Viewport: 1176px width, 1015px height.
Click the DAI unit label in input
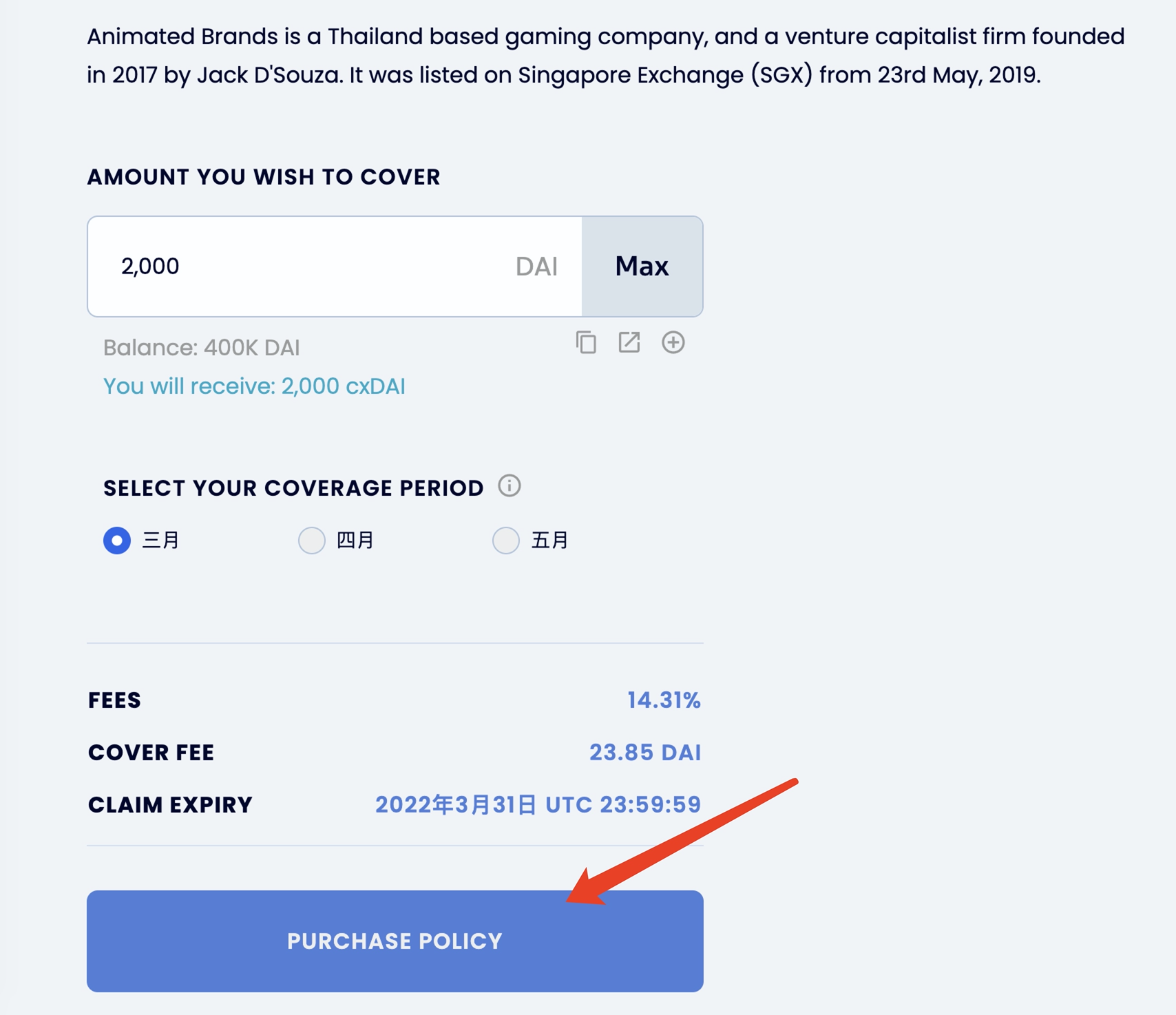[536, 266]
